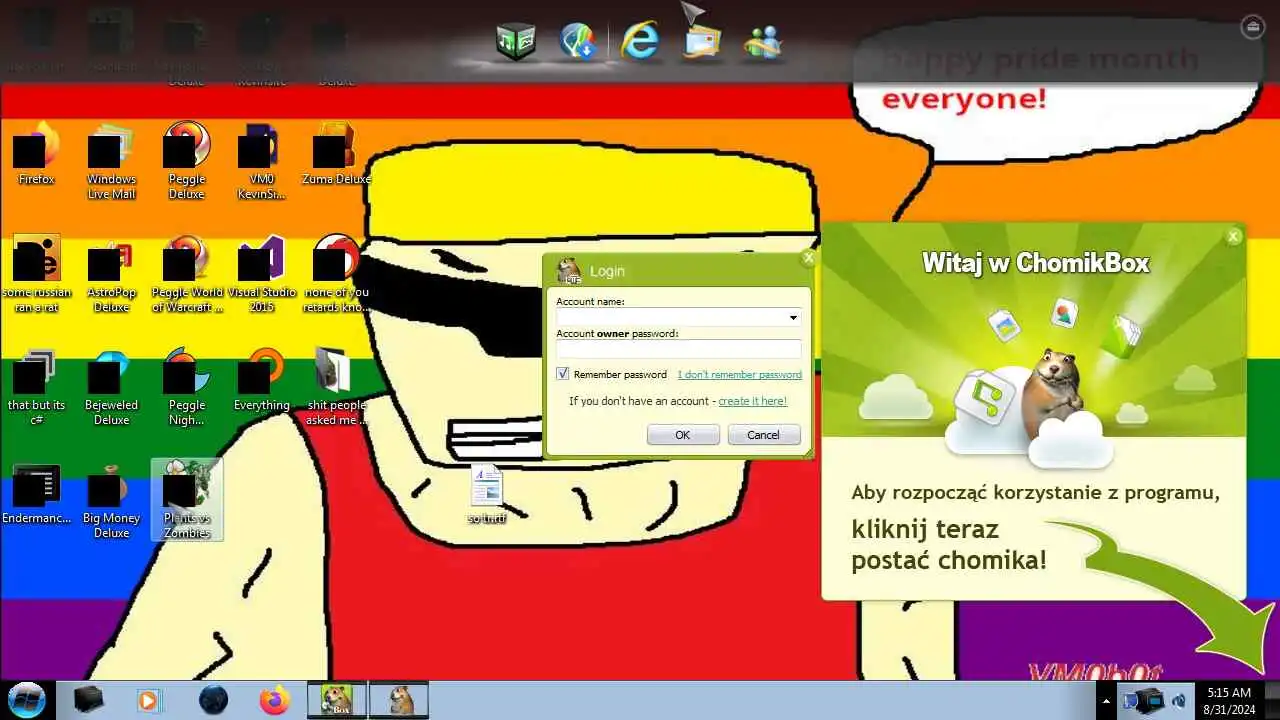Open the Firefox desktop shortcut
The image size is (1280, 720).
click(36, 153)
